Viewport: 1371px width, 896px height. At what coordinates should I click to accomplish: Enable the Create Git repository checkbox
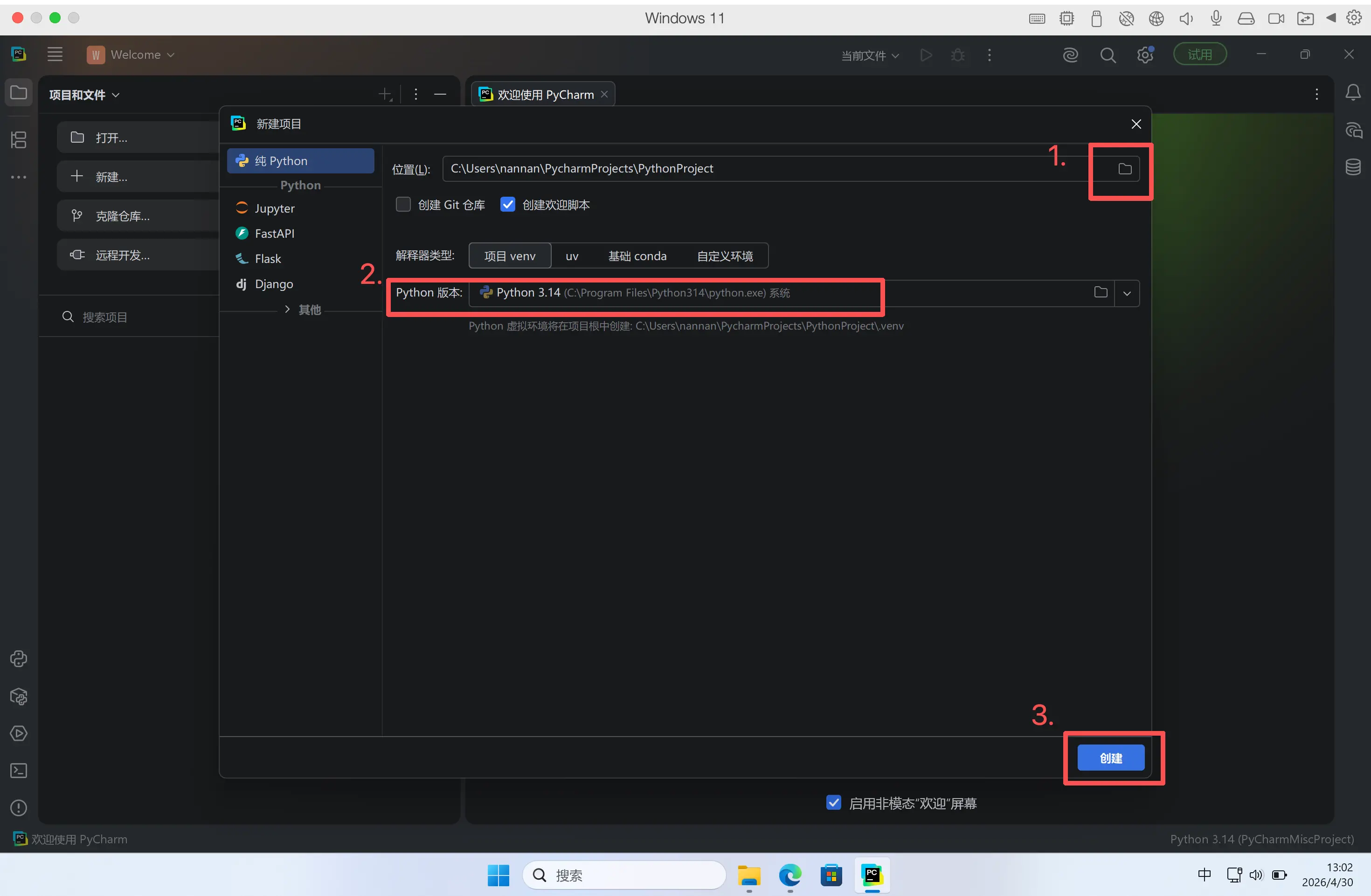click(403, 205)
